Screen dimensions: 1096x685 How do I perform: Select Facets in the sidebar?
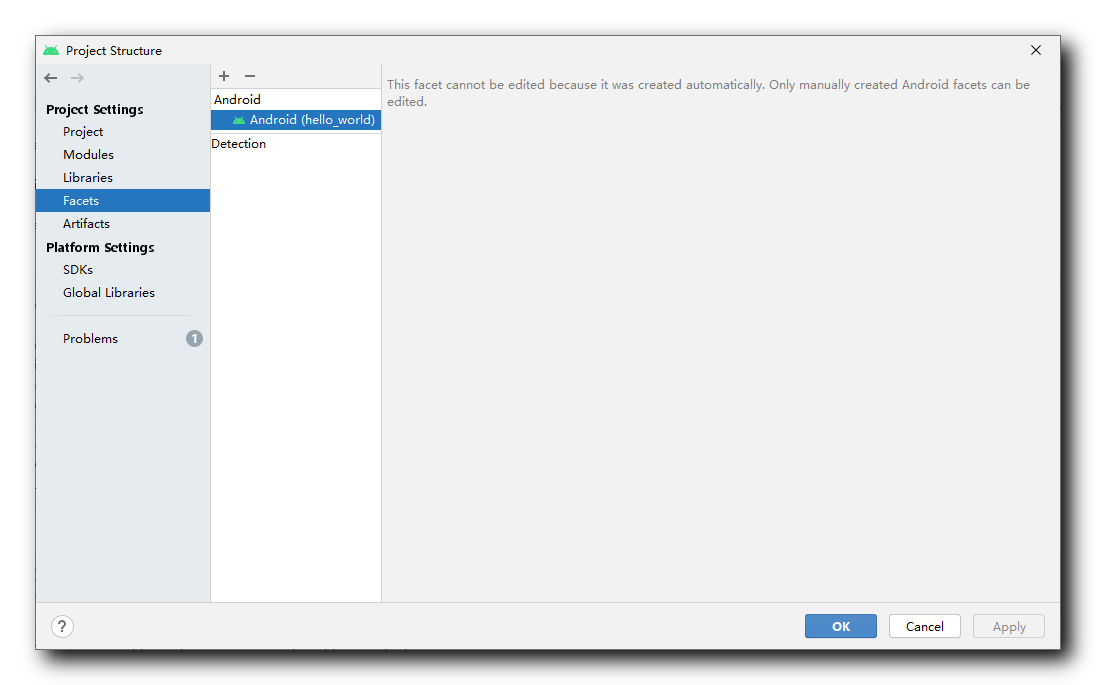[x=123, y=201]
